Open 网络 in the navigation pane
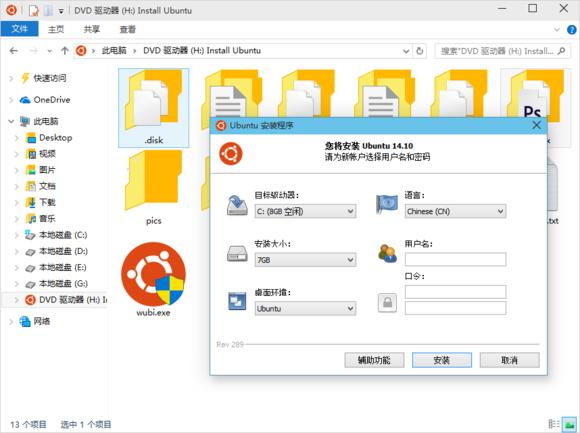Viewport: 580px width, 433px height. click(35, 321)
